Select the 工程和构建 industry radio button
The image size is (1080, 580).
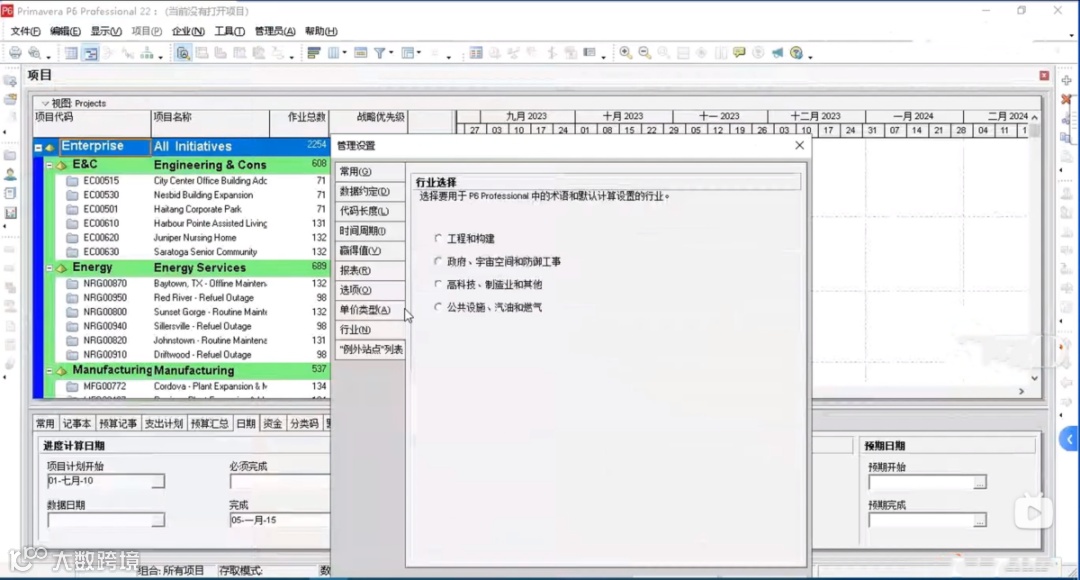click(437, 238)
